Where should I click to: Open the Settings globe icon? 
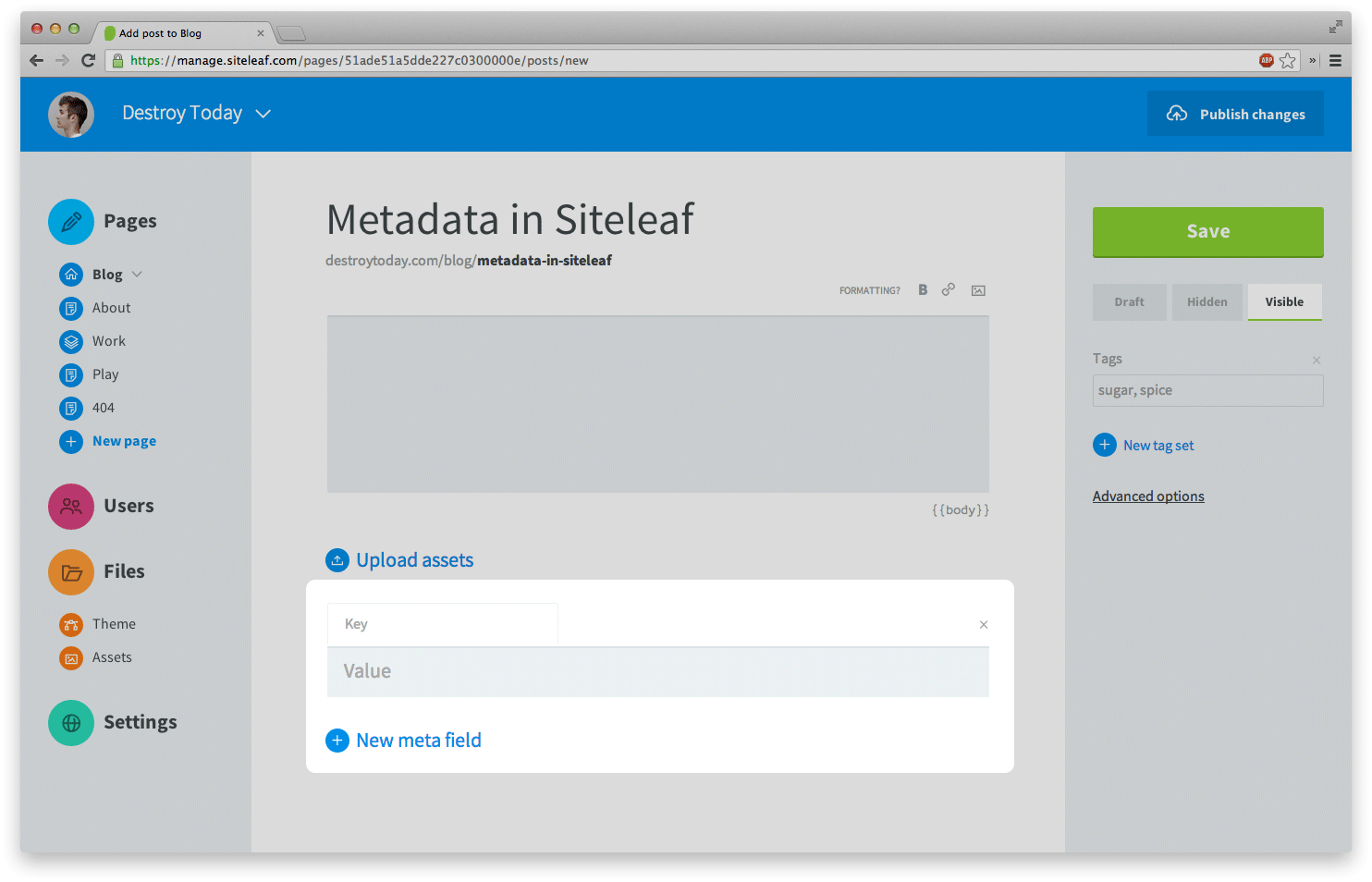pyautogui.click(x=71, y=723)
